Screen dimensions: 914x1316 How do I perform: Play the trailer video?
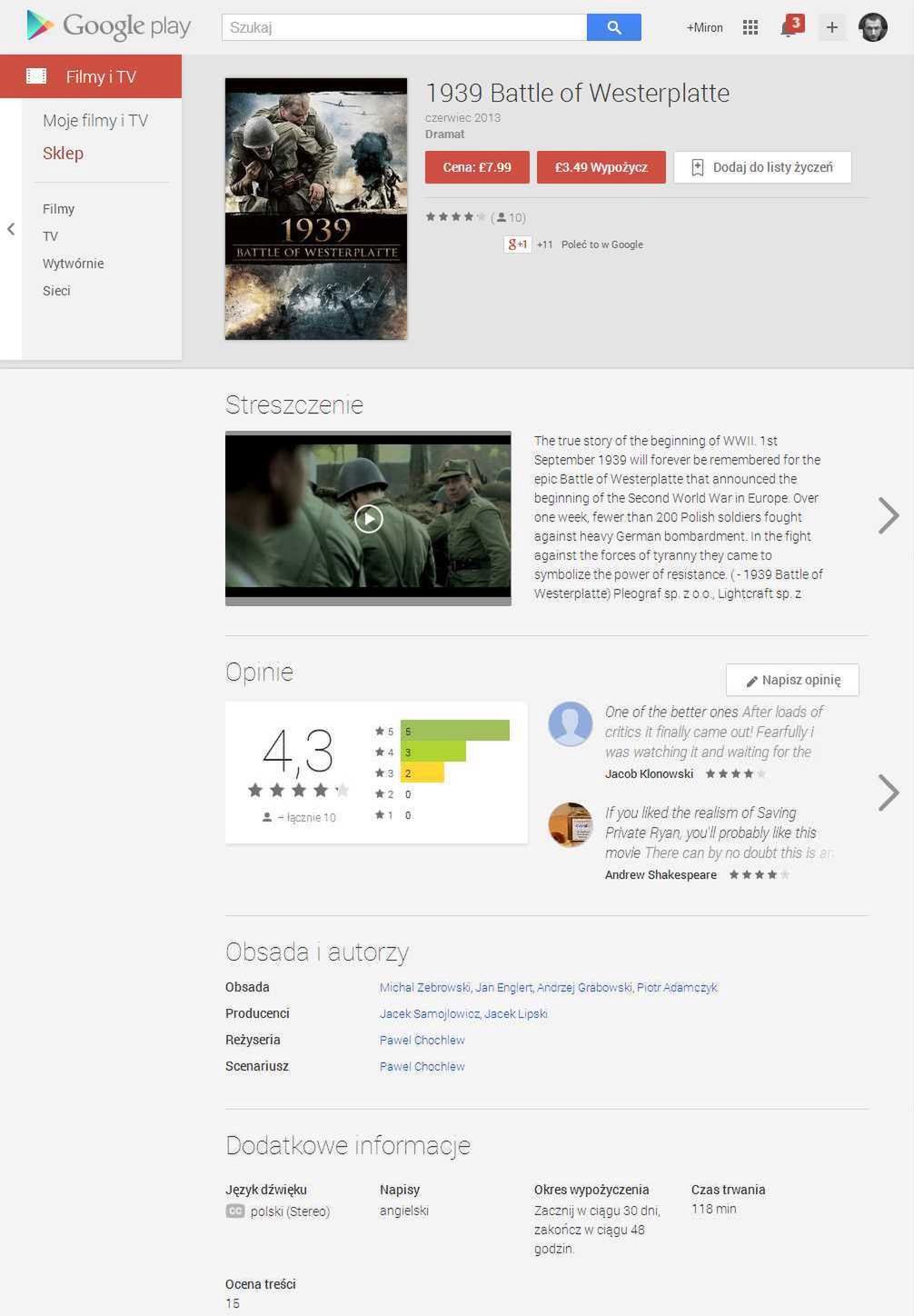coord(368,519)
